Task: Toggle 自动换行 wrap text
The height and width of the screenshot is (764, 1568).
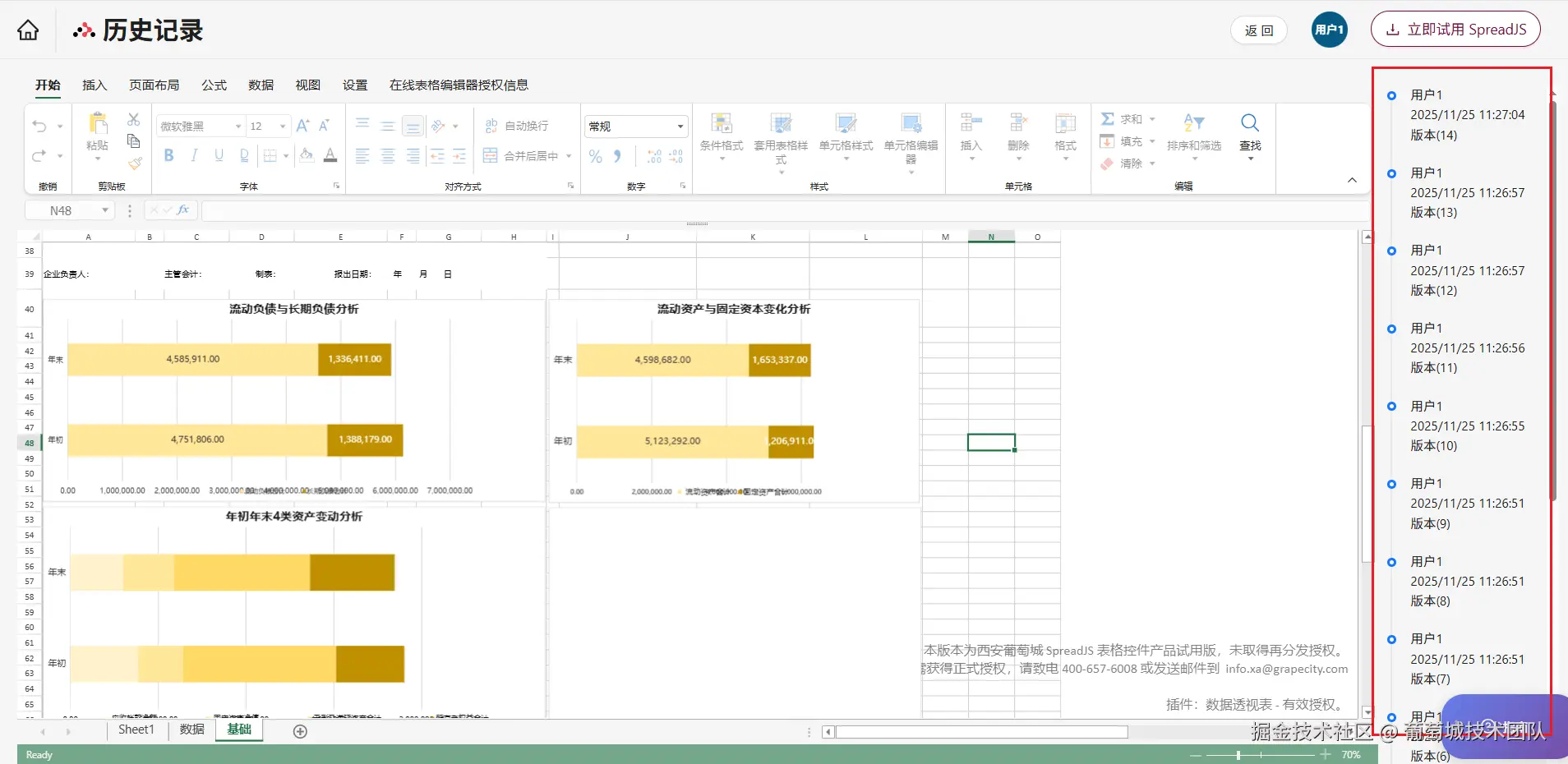Action: (516, 126)
